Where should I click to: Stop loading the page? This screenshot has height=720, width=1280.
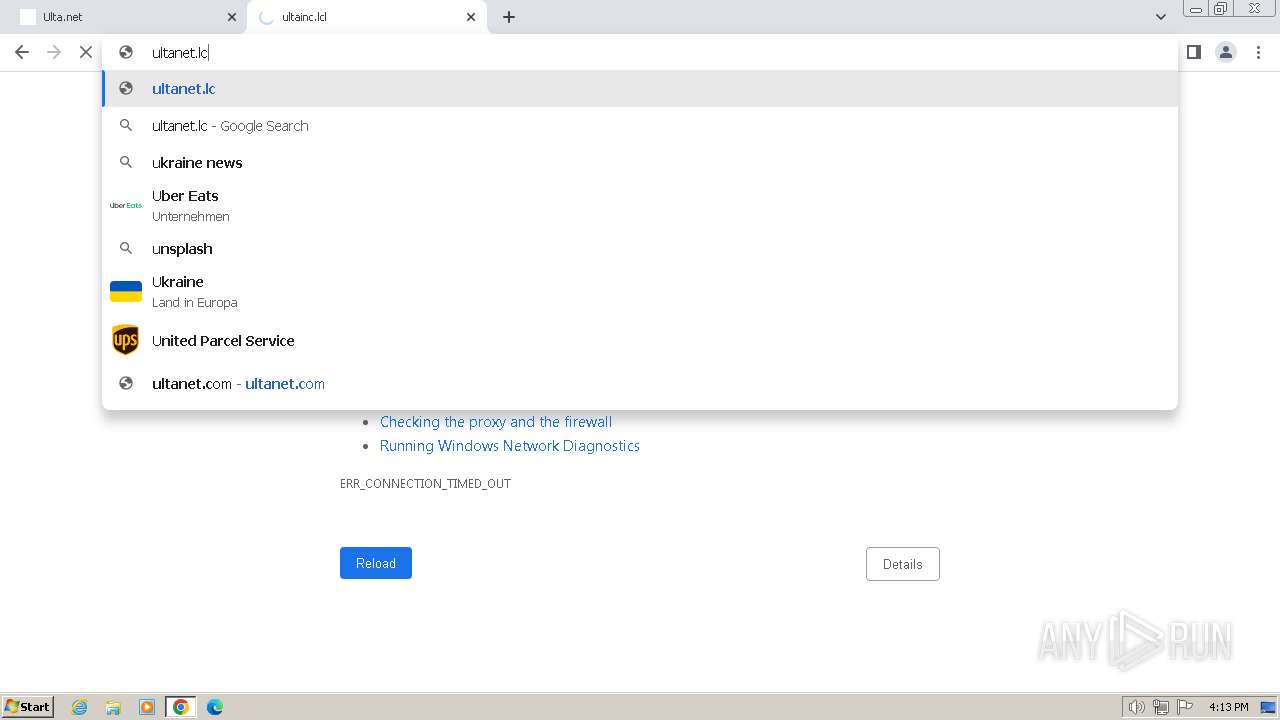[x=86, y=52]
